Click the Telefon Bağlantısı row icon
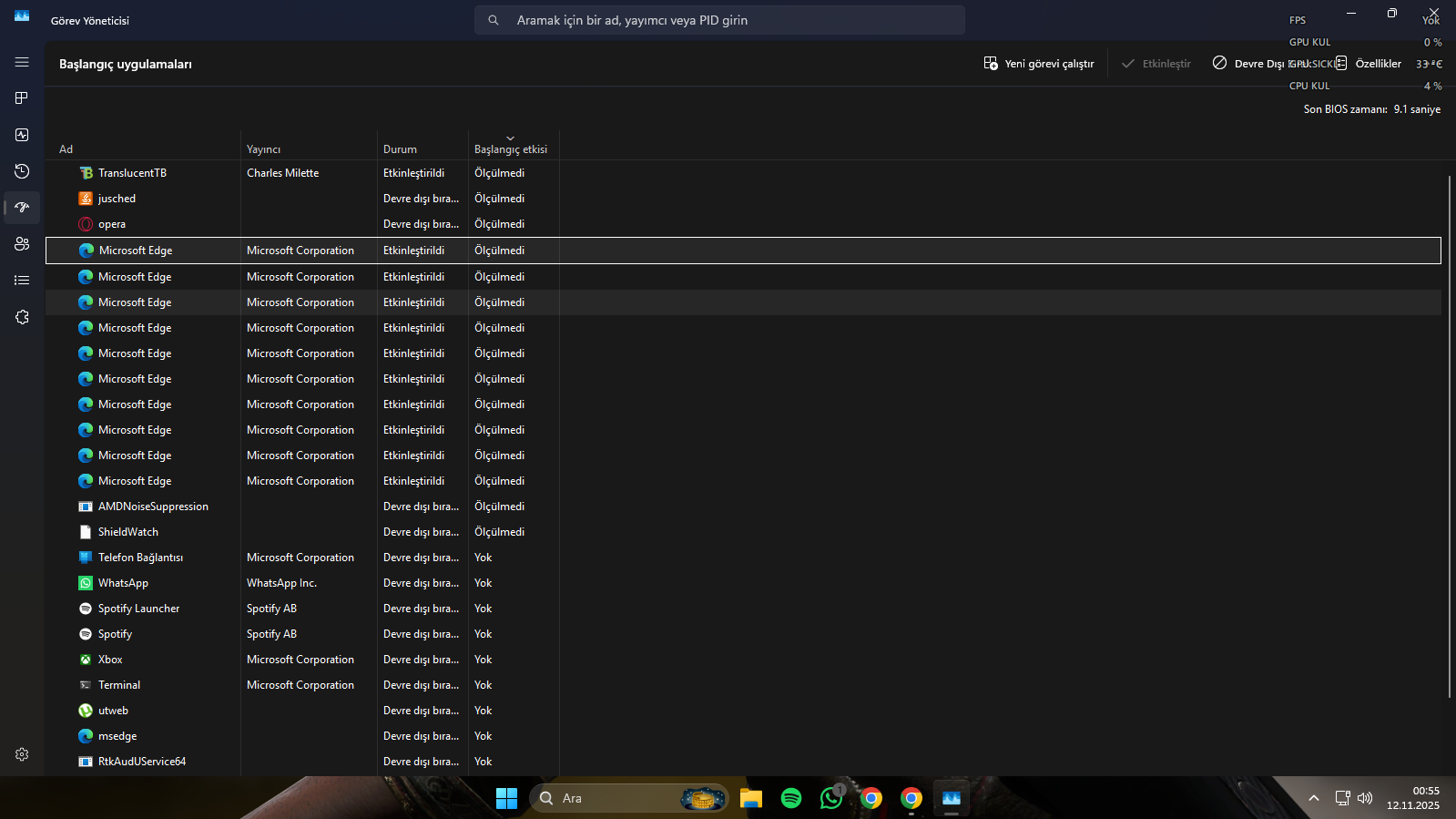Viewport: 1456px width, 819px height. click(x=86, y=558)
